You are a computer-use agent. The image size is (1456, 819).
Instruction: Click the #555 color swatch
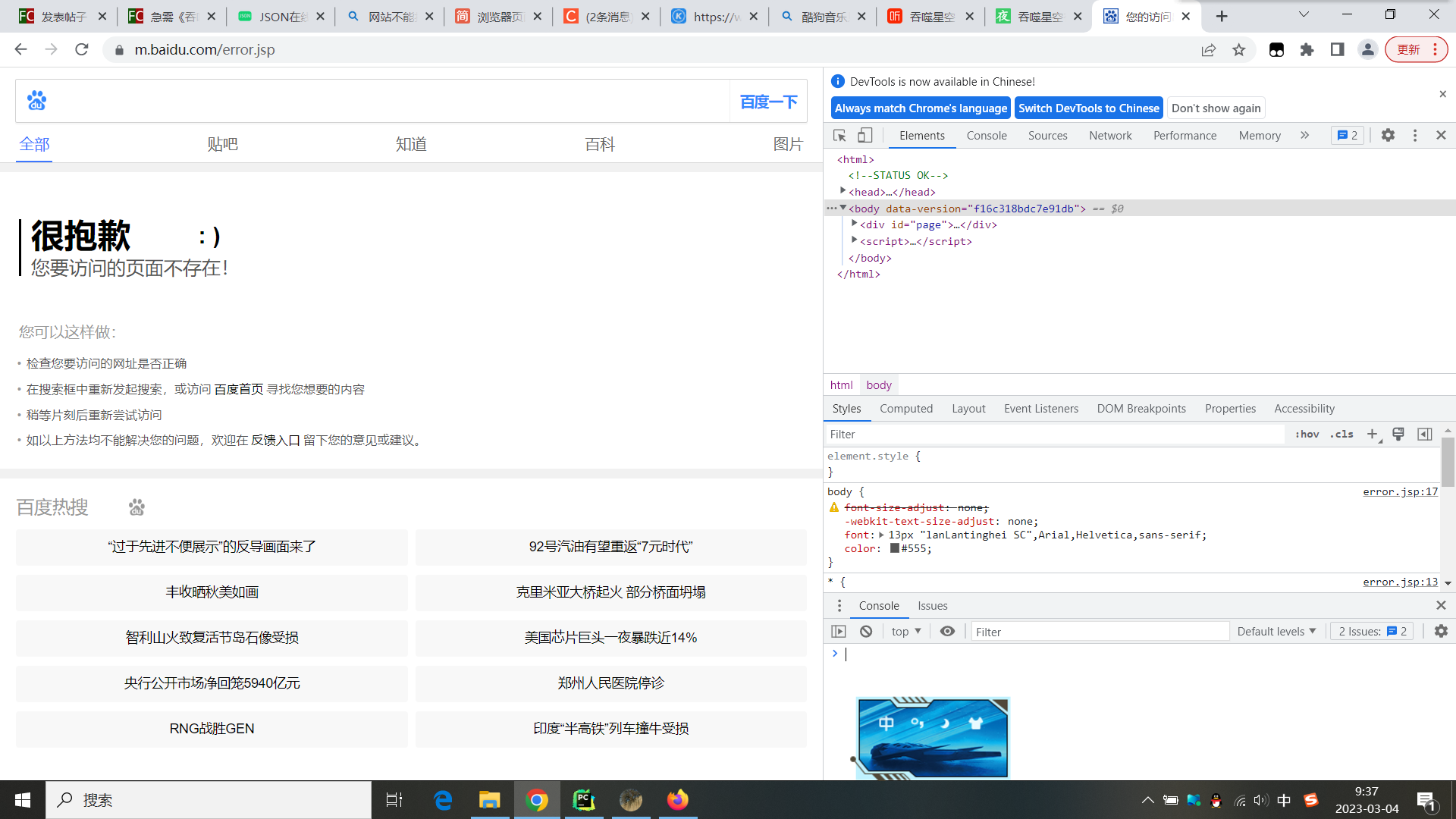pyautogui.click(x=894, y=548)
